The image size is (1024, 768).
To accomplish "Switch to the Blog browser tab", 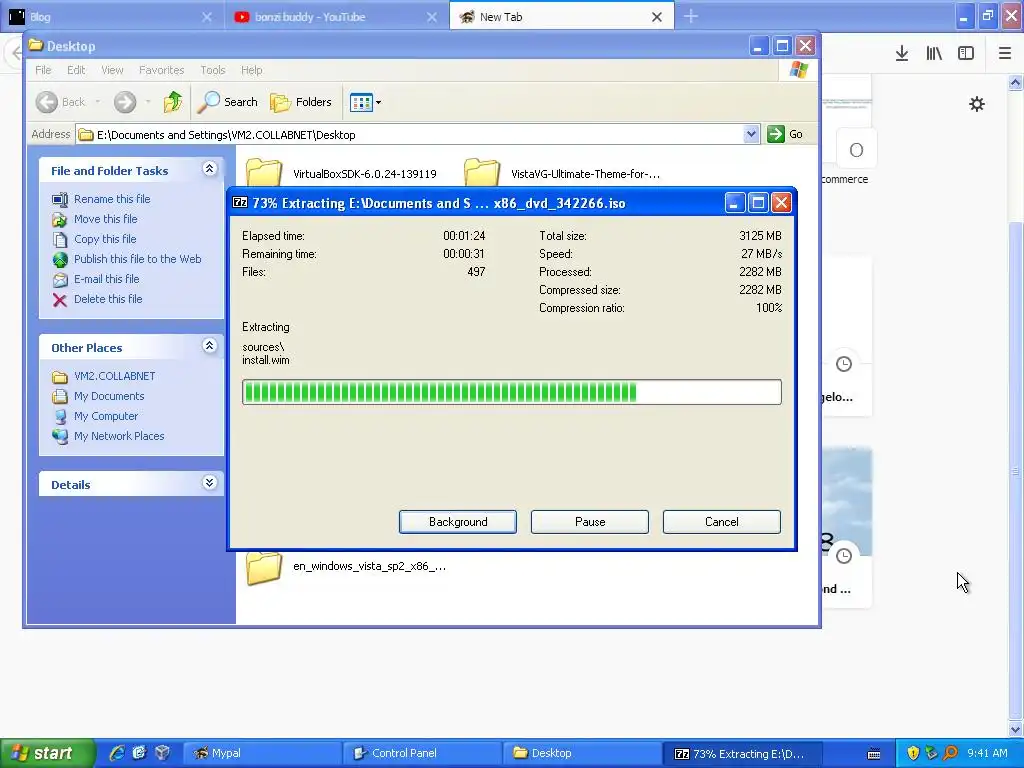I will pyautogui.click(x=112, y=17).
